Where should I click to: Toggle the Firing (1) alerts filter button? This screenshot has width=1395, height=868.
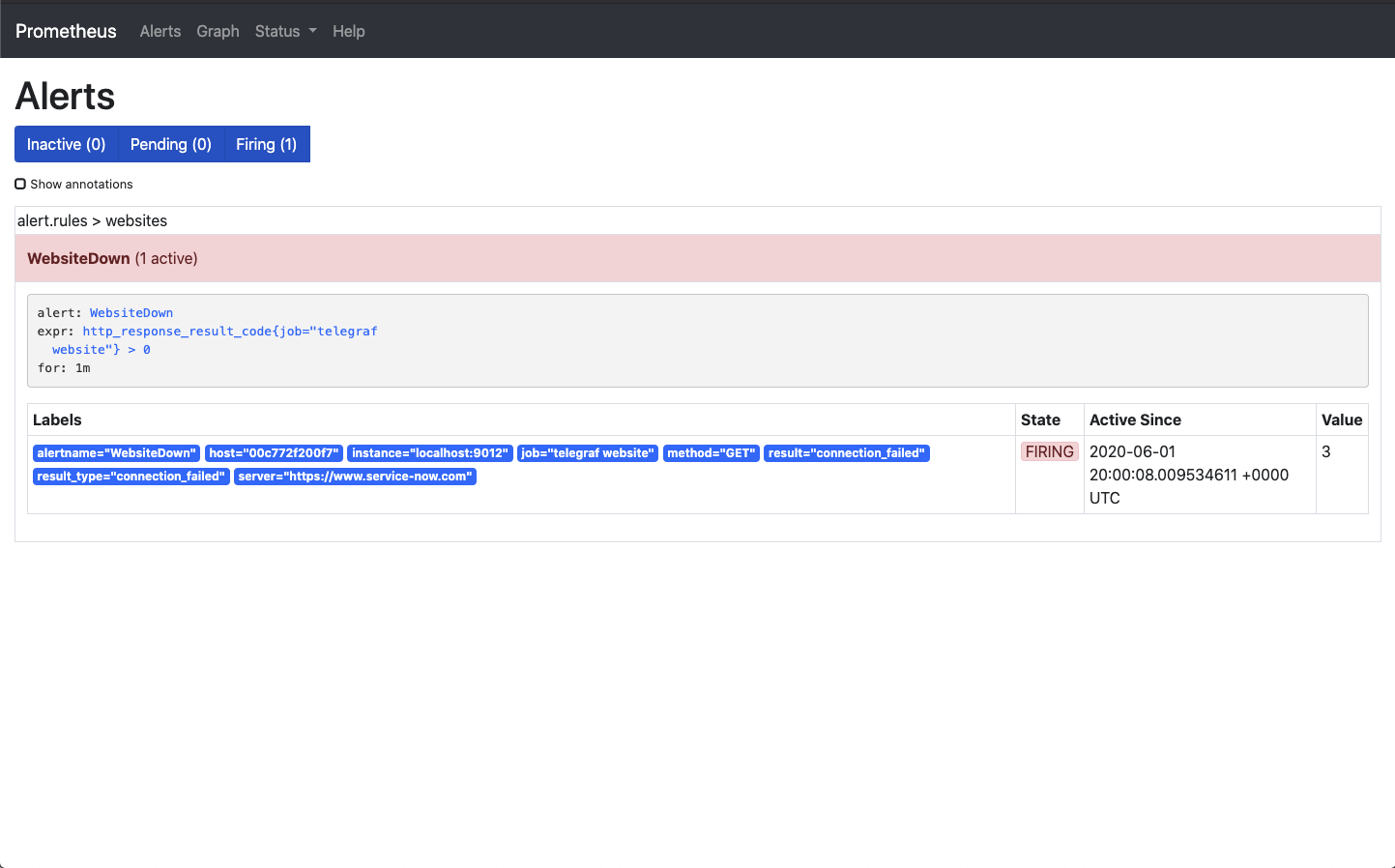(x=266, y=143)
